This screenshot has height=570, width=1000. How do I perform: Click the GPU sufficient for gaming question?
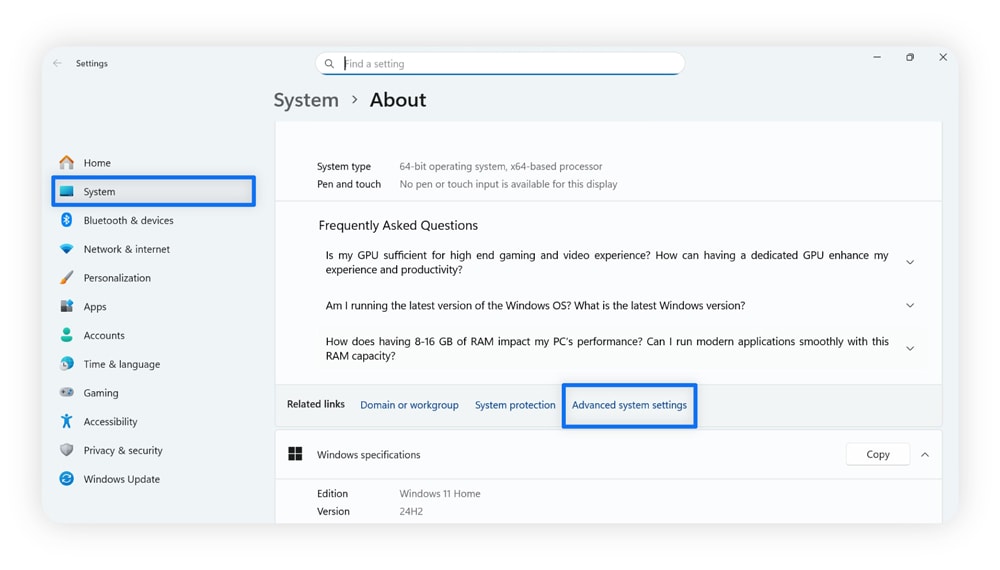coord(607,262)
